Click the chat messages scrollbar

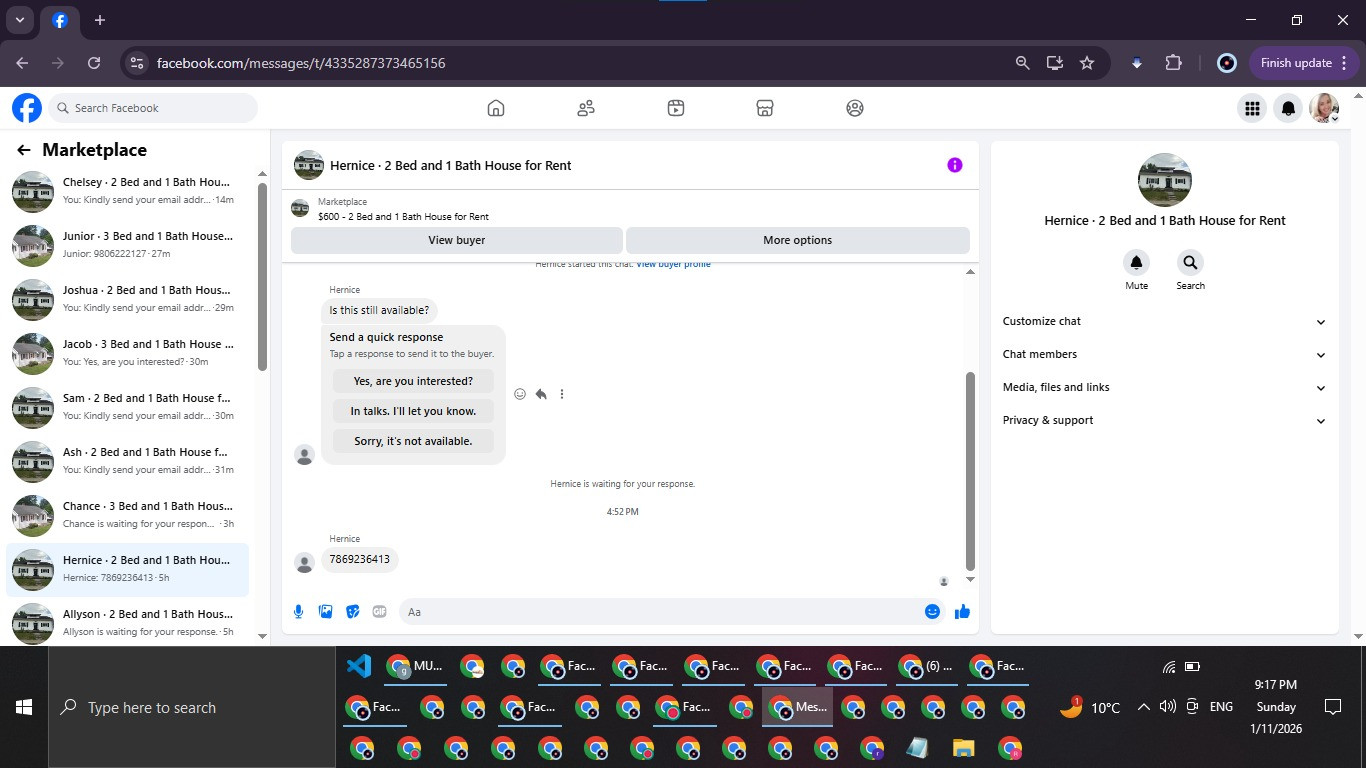click(969, 470)
